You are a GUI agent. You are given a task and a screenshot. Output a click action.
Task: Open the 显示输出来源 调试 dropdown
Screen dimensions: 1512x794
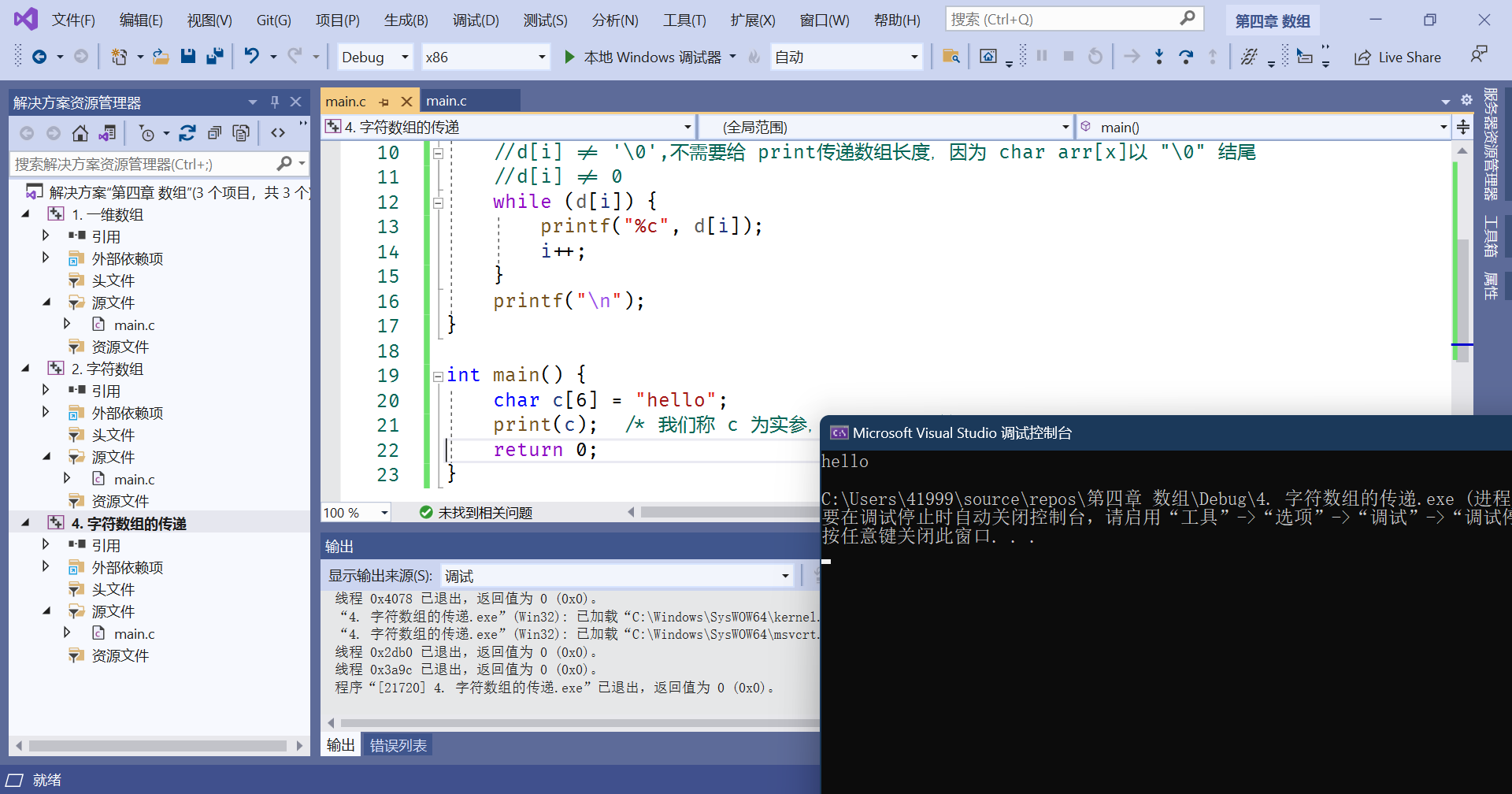tap(617, 576)
